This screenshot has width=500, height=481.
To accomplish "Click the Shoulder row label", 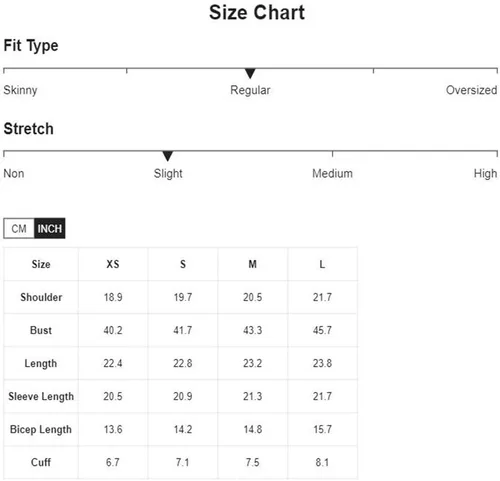I will tap(41, 297).
